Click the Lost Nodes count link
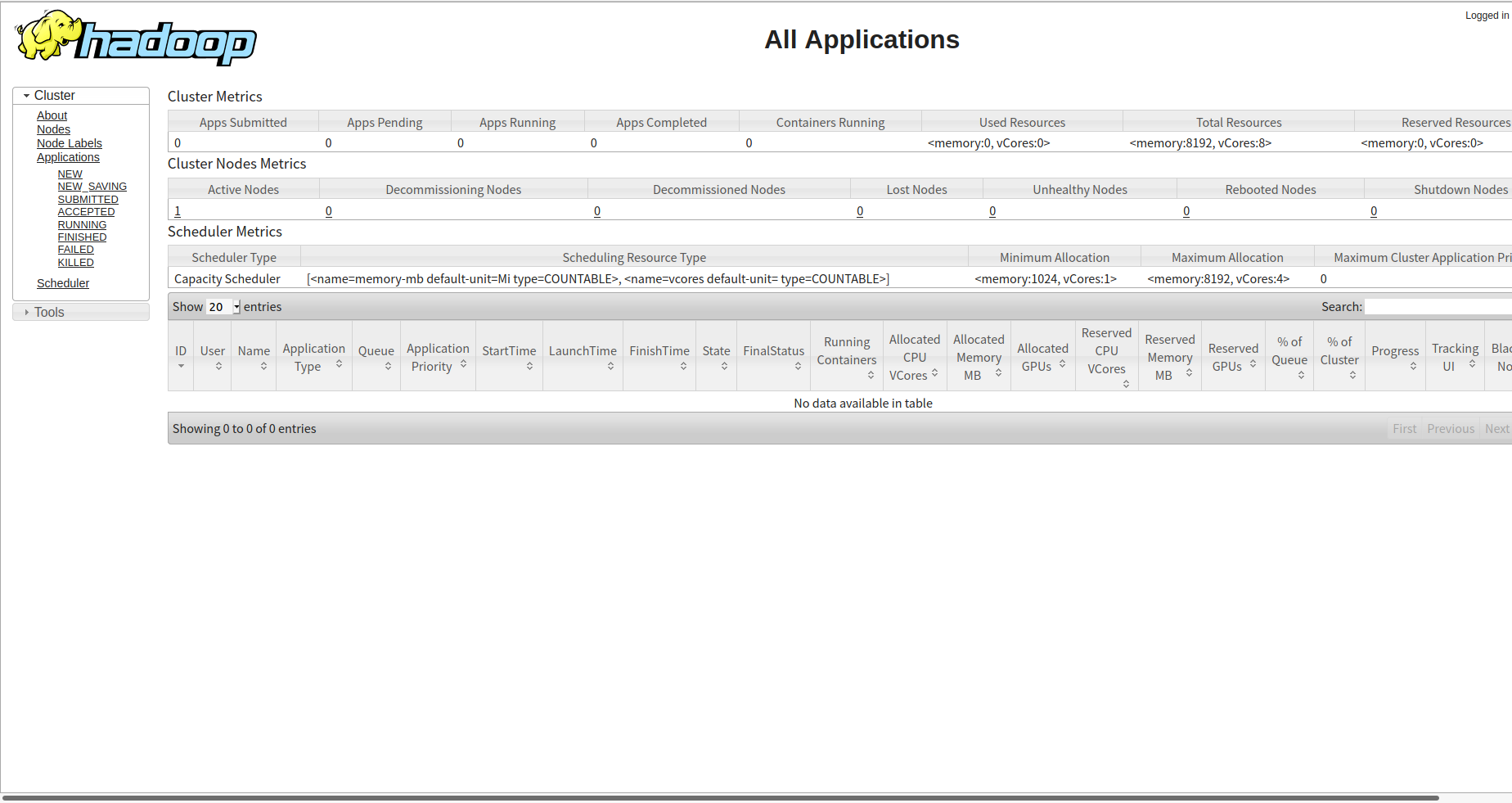Screen dimensions: 1512x803 [x=860, y=211]
